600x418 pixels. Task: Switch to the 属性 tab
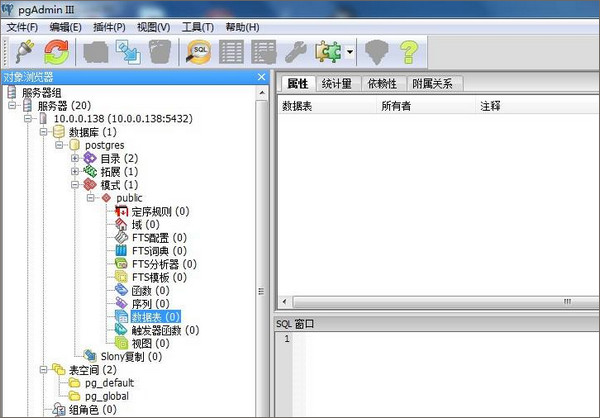(x=298, y=83)
